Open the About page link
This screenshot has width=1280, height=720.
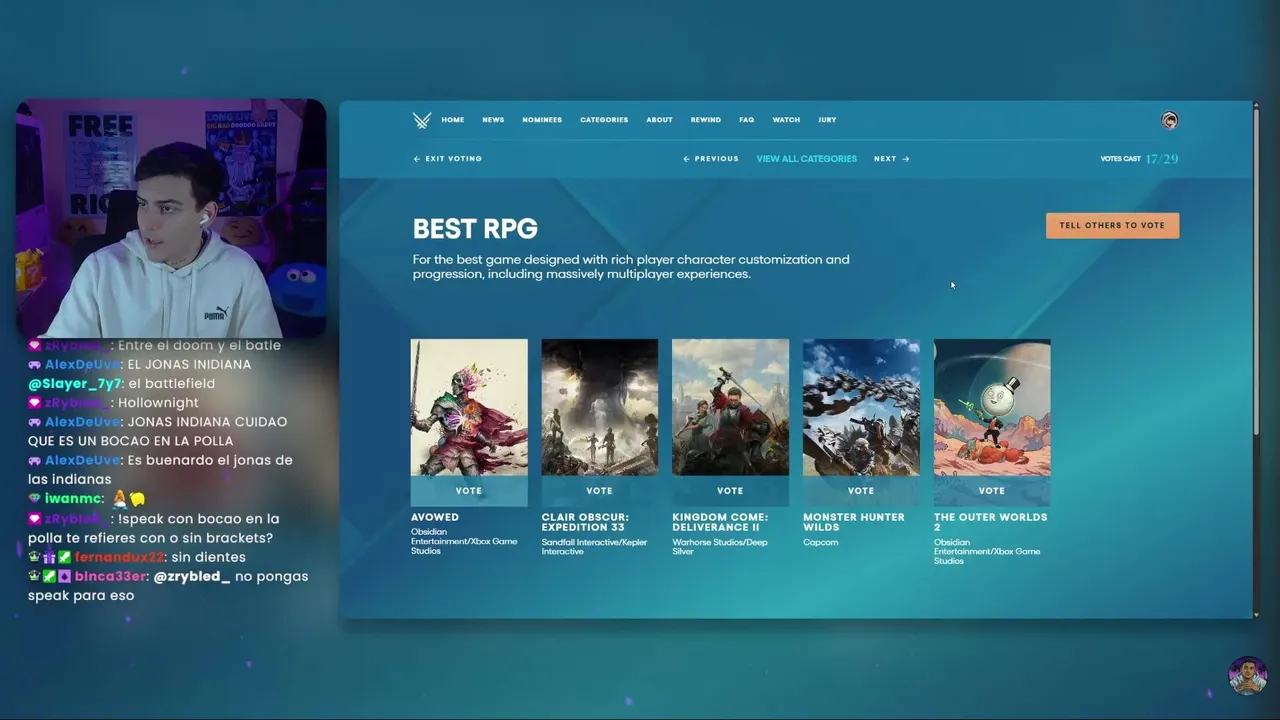coord(659,120)
